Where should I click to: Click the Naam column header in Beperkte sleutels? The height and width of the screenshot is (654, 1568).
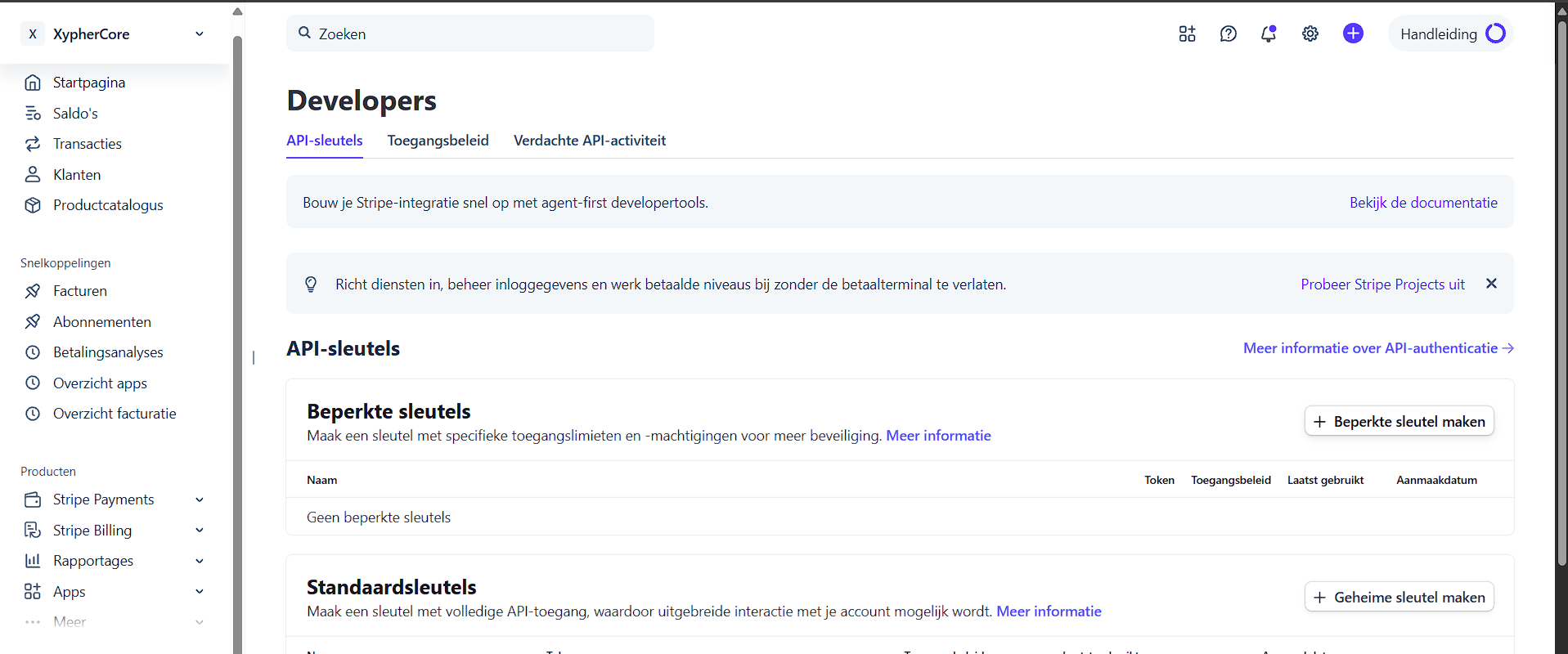click(321, 480)
